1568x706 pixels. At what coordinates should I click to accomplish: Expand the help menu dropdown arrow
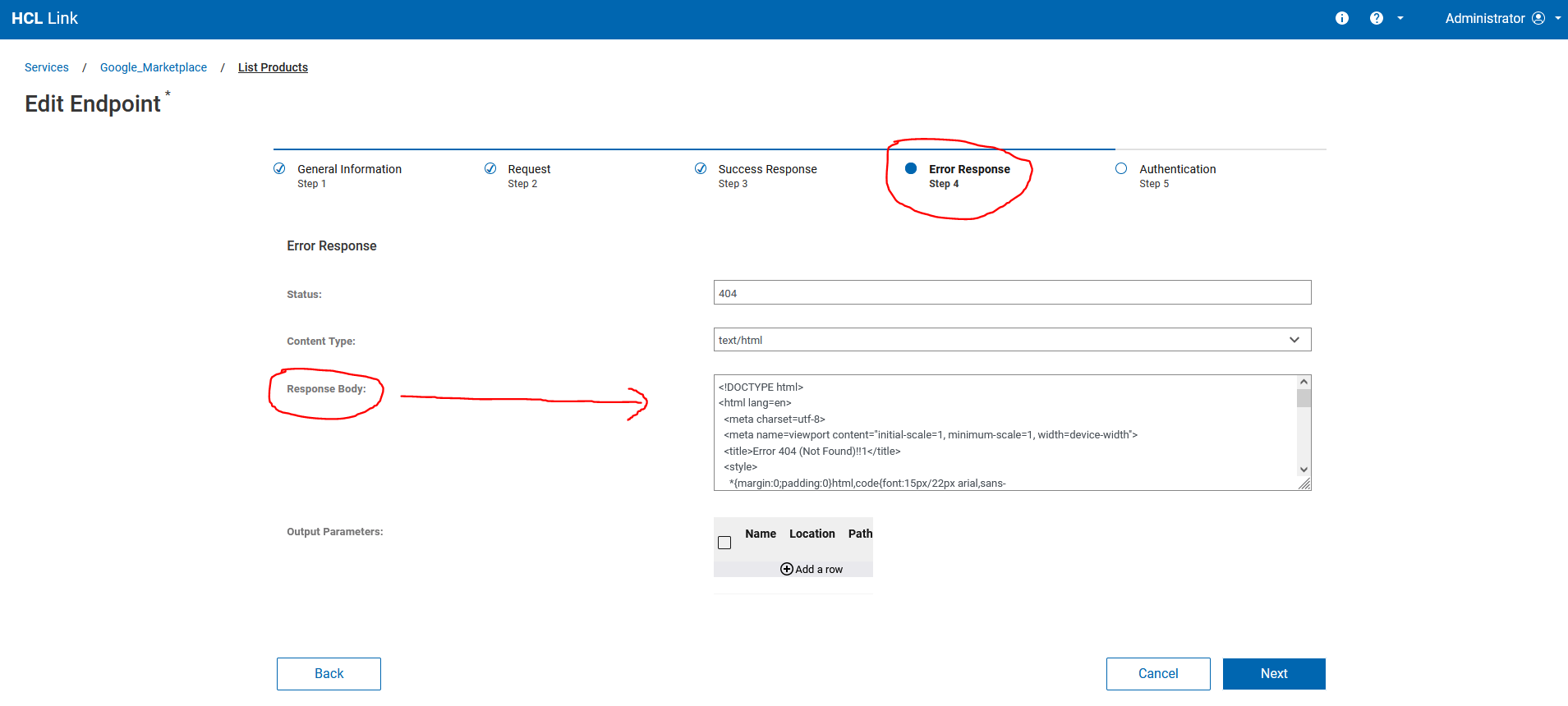1400,18
